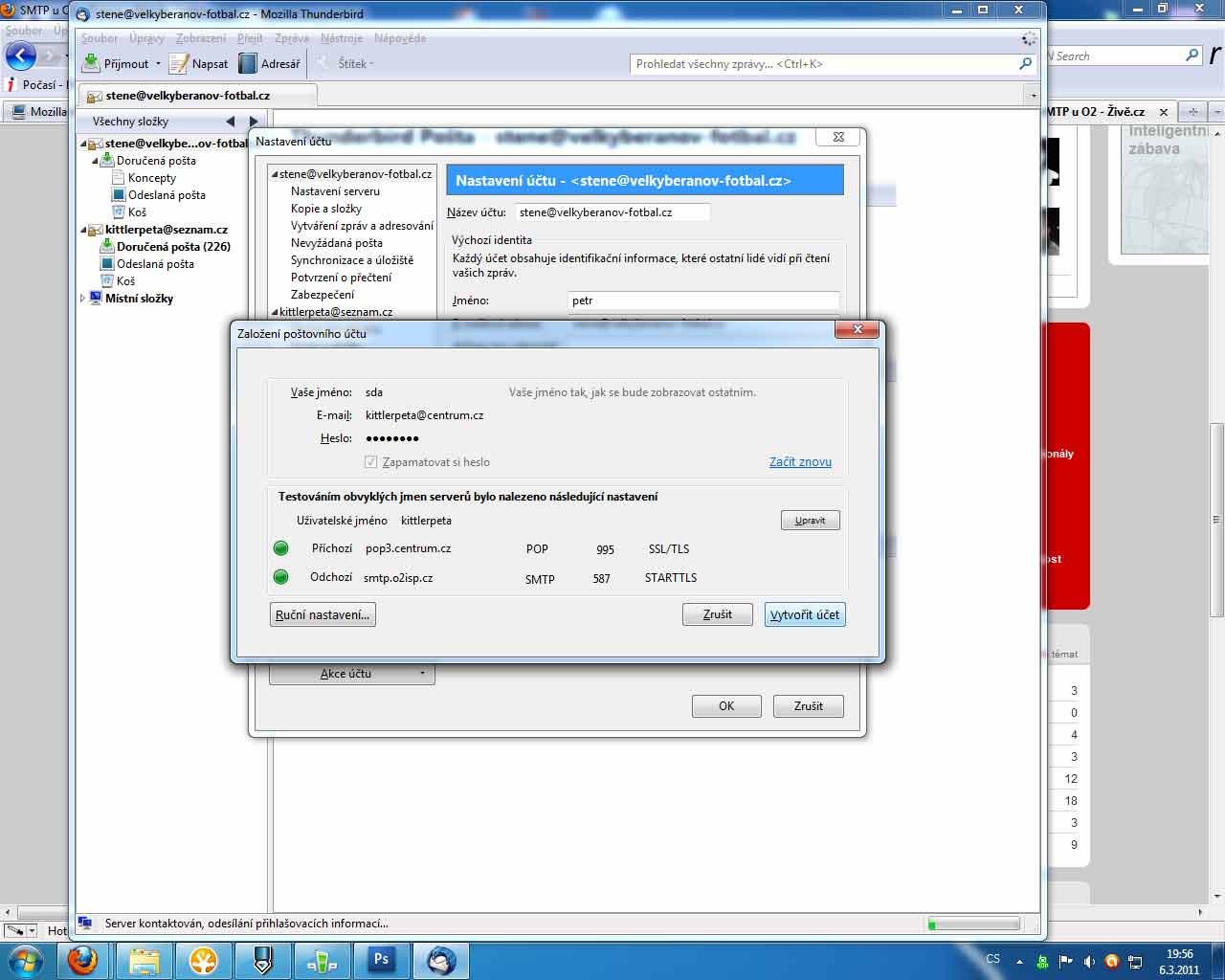Open Windows Explorer from taskbar
1225x980 pixels.
(x=144, y=960)
